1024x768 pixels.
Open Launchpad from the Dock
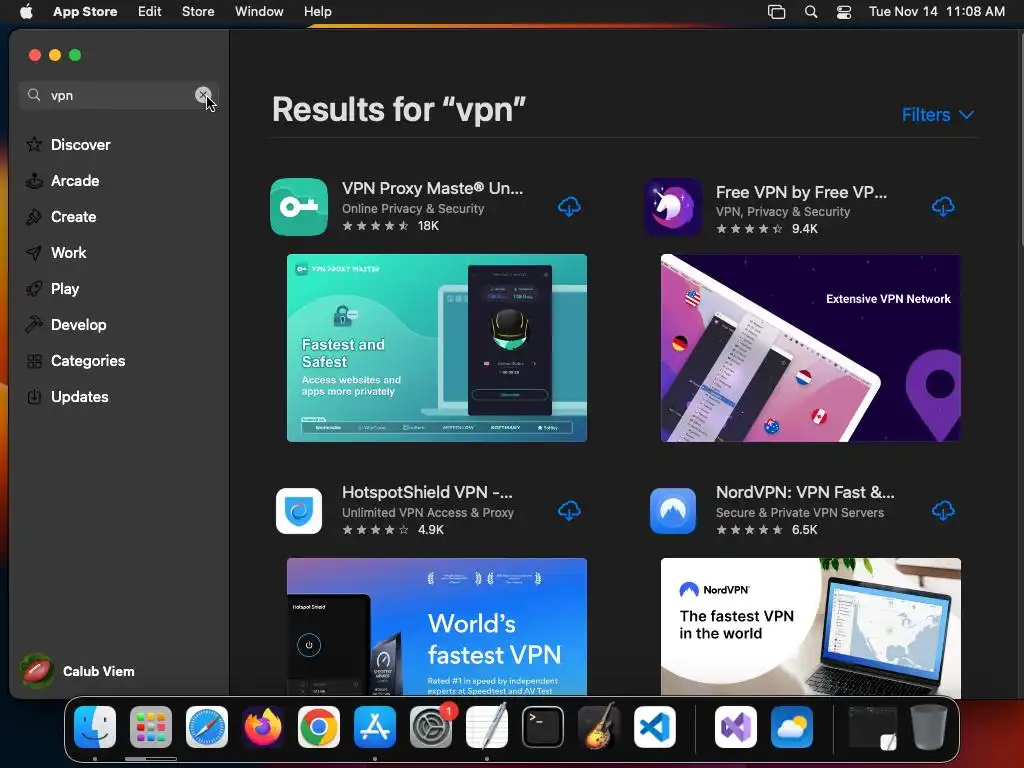151,727
